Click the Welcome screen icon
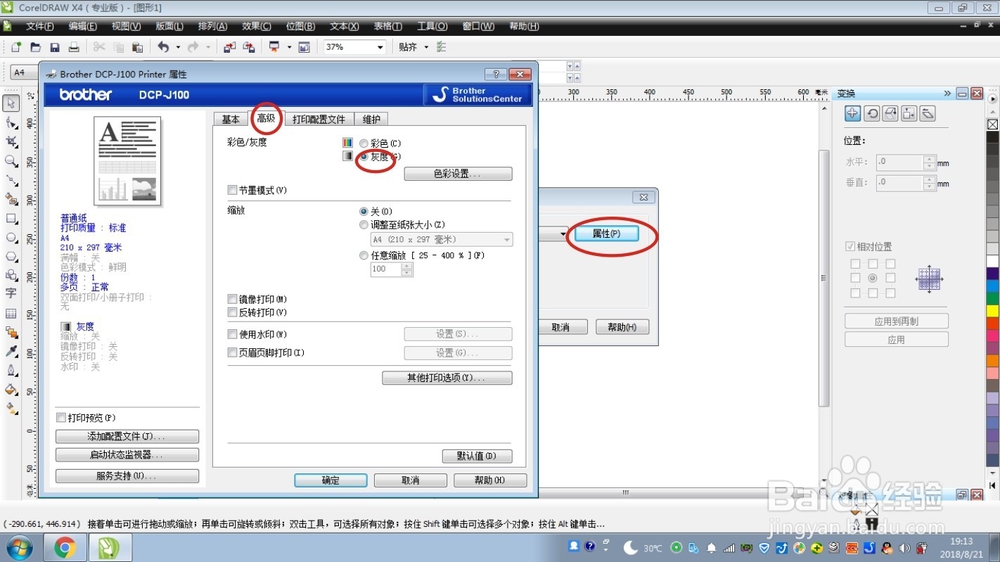This screenshot has height=562, width=1000. coord(304,47)
